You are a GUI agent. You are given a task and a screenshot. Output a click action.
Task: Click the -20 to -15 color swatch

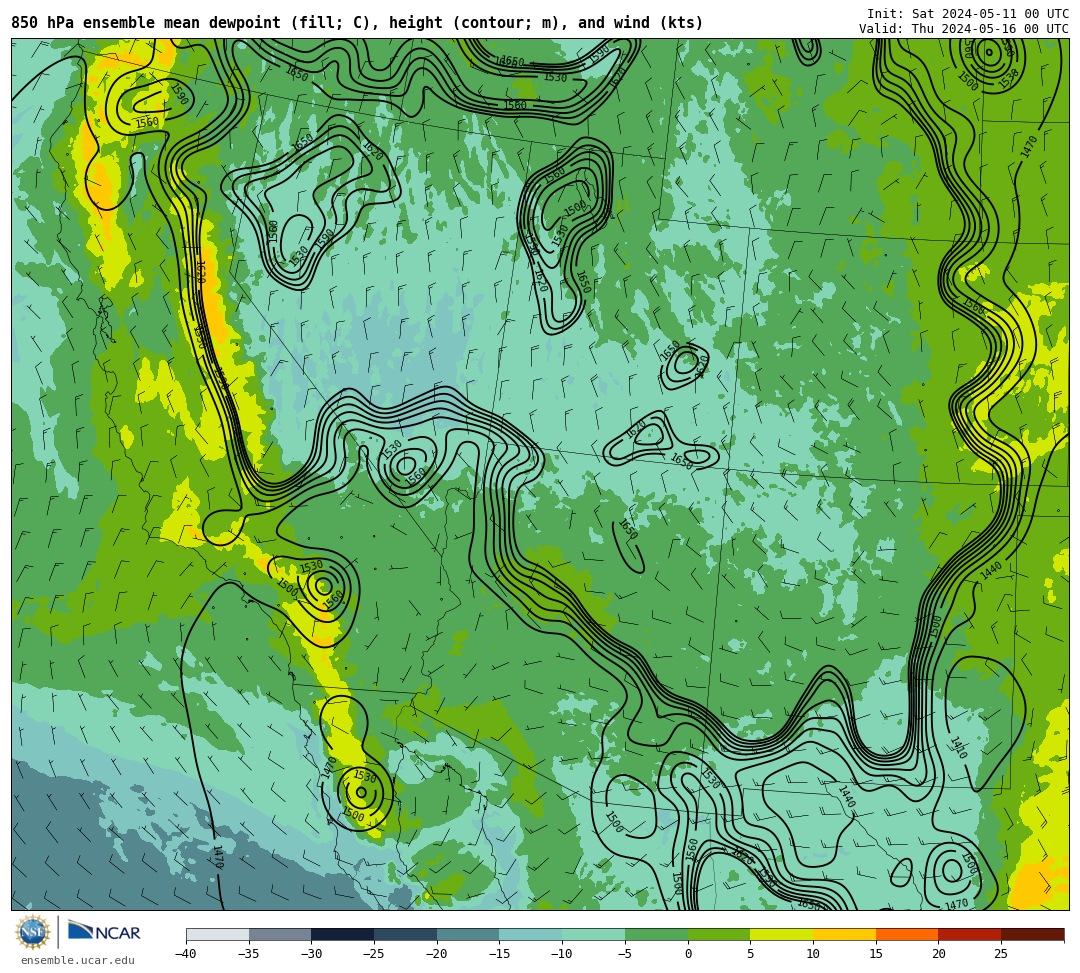(x=468, y=934)
